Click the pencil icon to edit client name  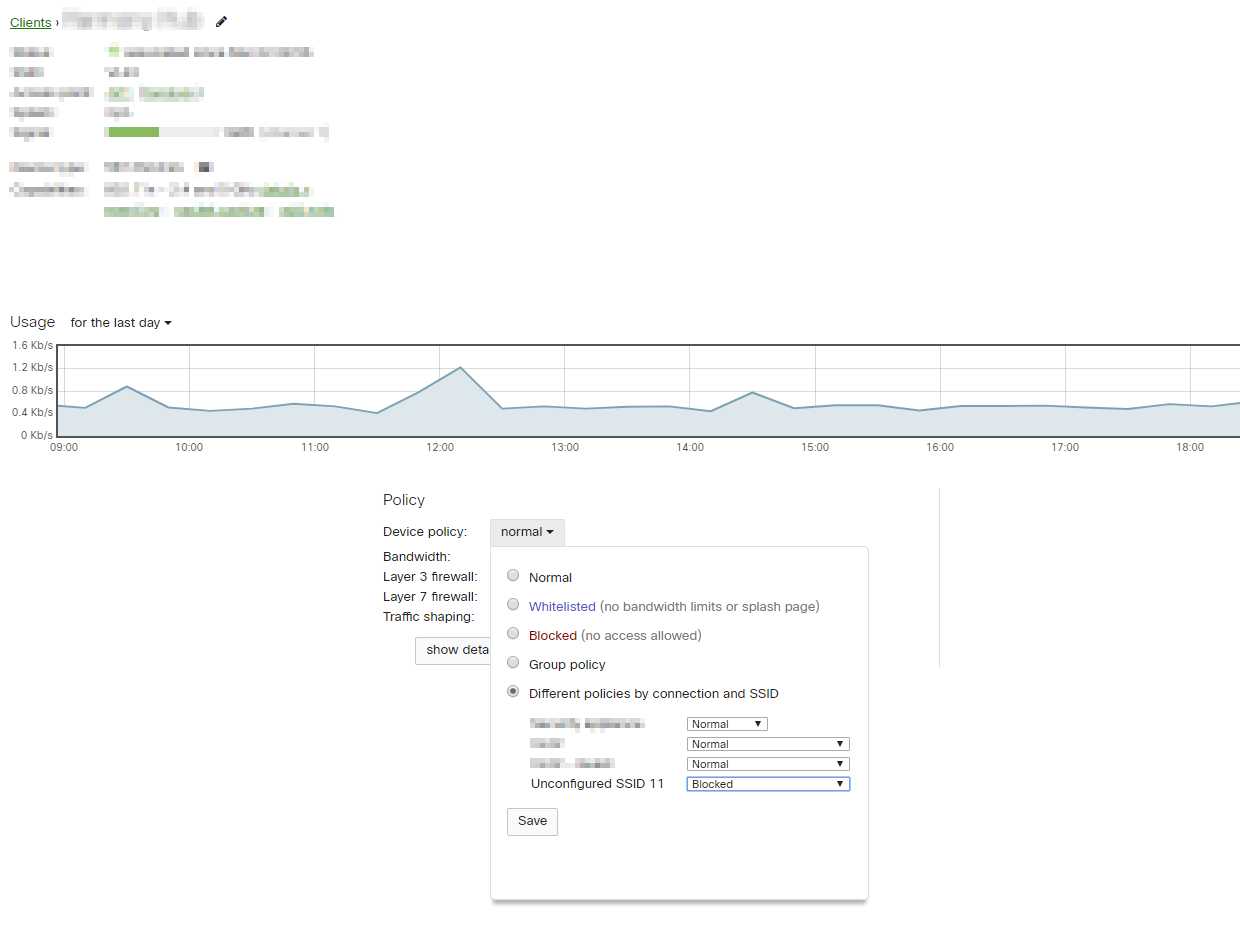[x=221, y=21]
